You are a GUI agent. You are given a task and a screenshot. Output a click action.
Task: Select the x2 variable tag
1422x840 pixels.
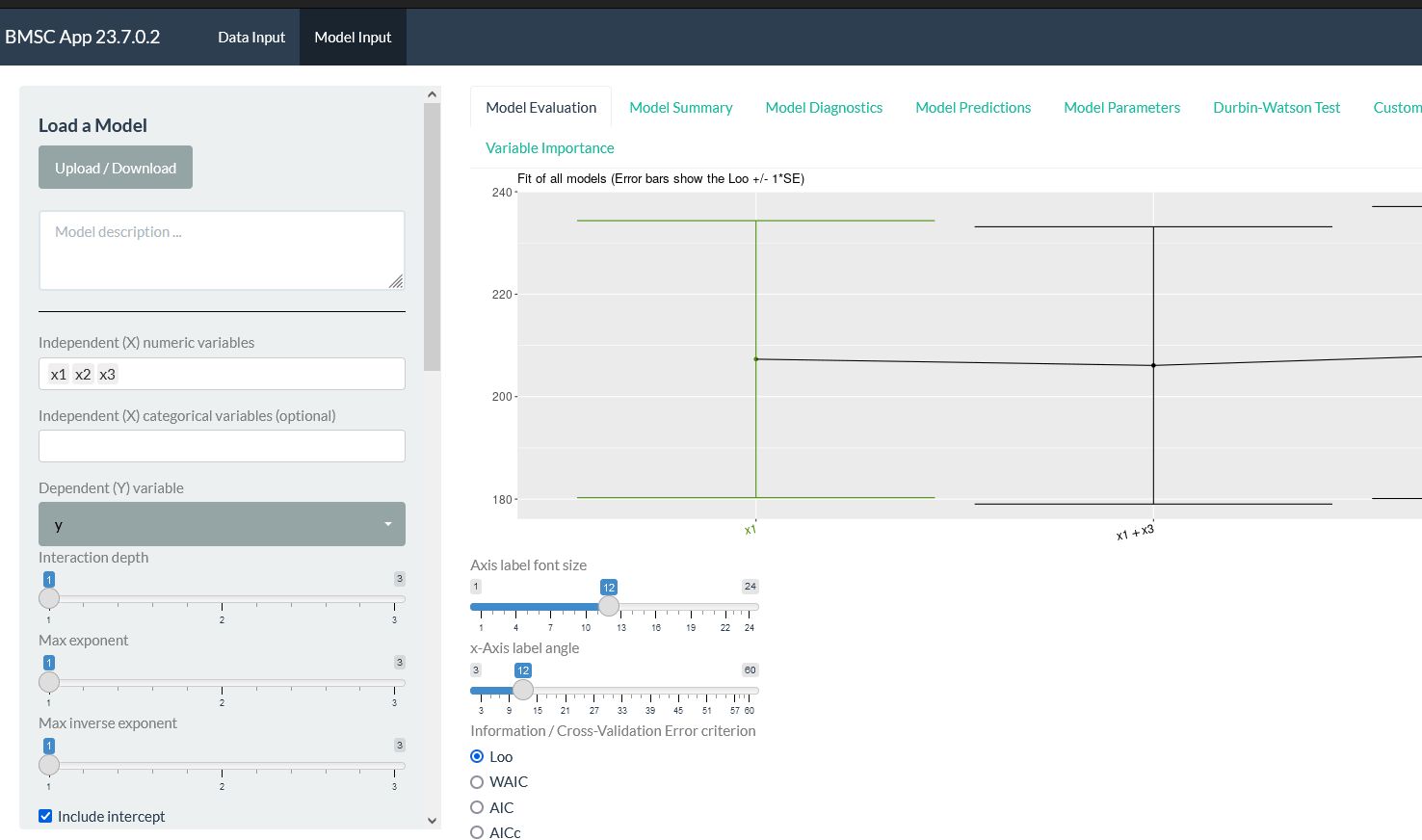pyautogui.click(x=83, y=374)
